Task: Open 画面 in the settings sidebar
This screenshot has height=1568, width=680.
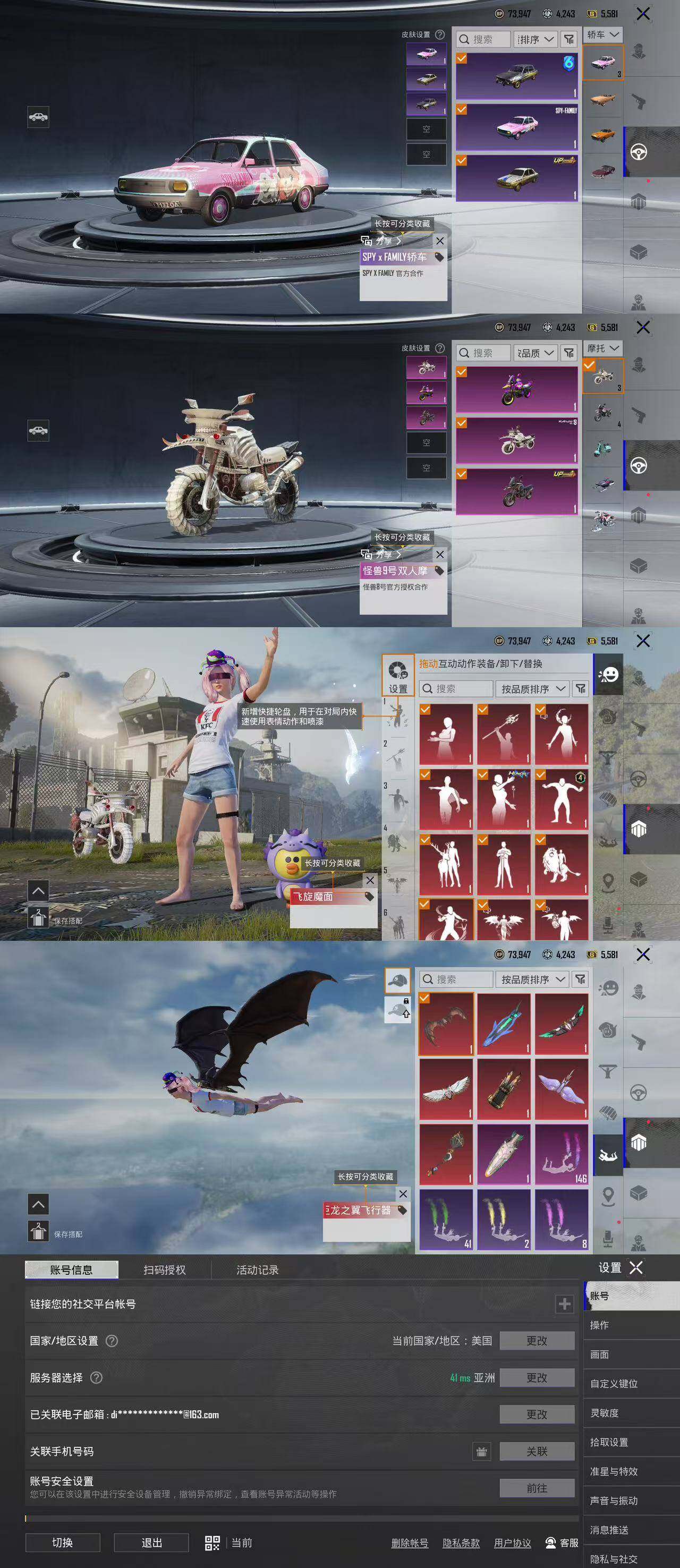Action: click(x=631, y=1354)
